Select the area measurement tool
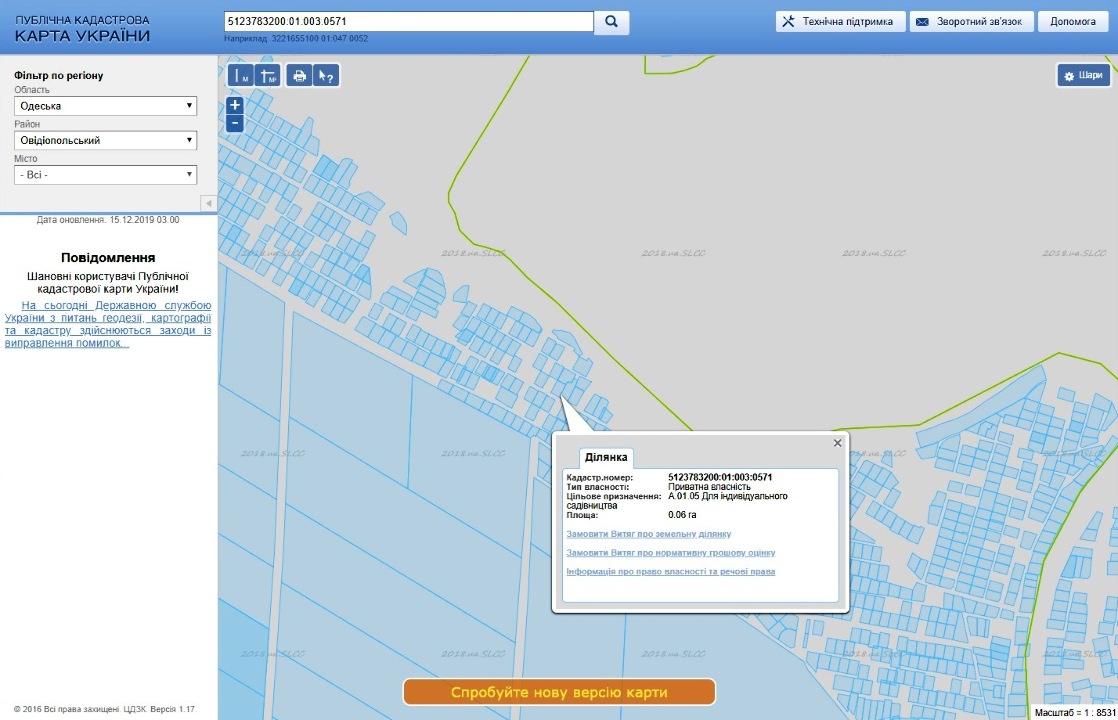 (x=268, y=76)
